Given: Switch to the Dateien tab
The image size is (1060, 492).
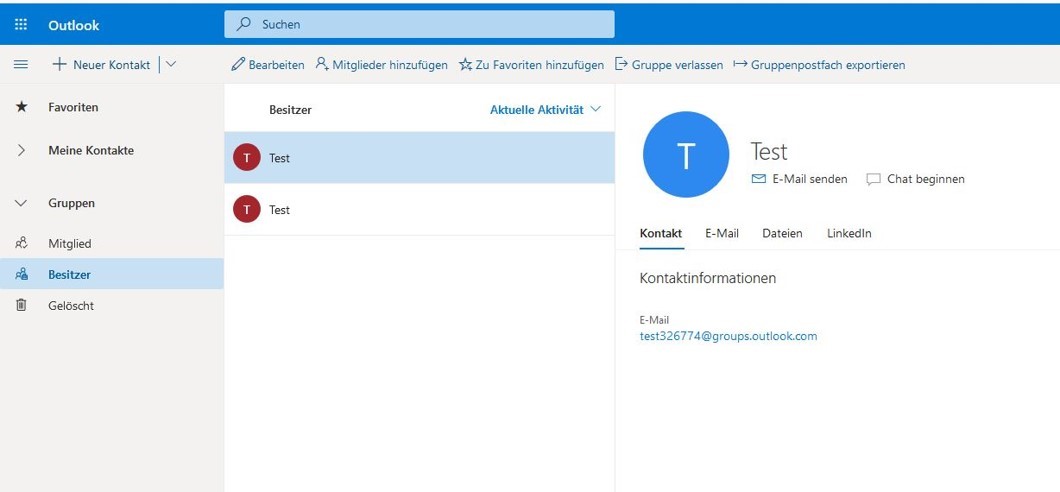Looking at the screenshot, I should (x=782, y=234).
